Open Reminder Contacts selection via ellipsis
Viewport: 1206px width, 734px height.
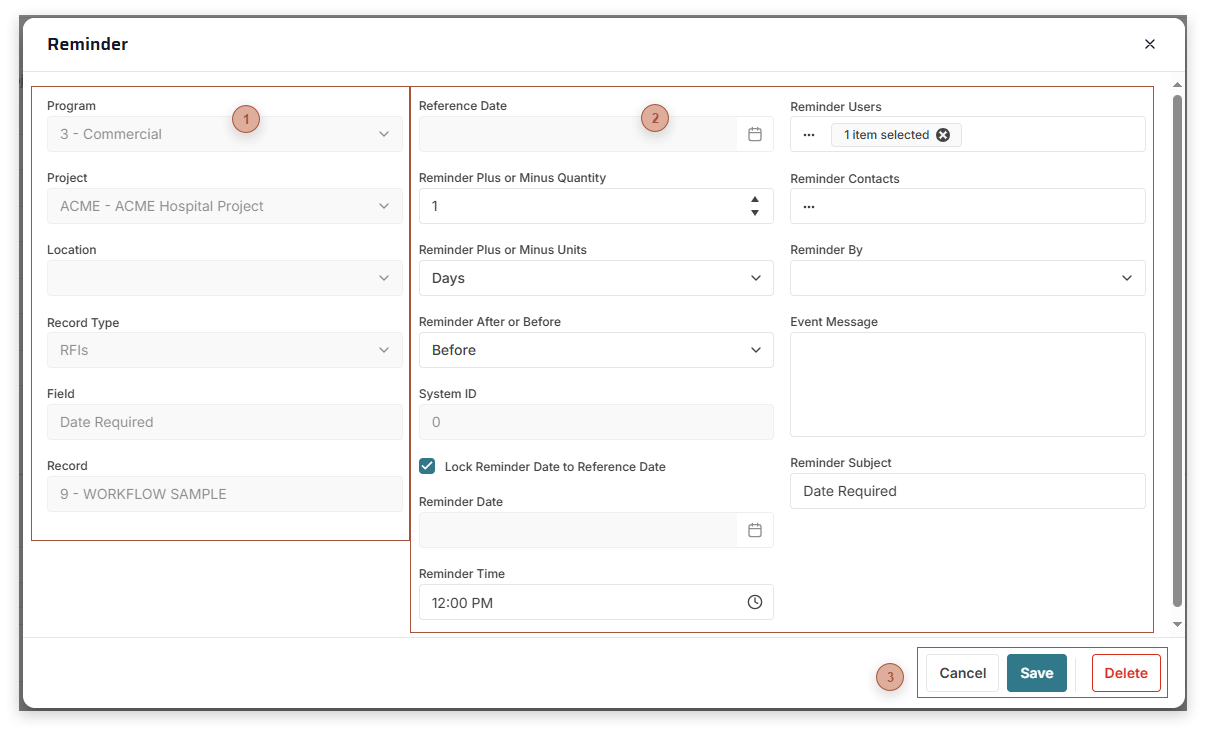809,207
